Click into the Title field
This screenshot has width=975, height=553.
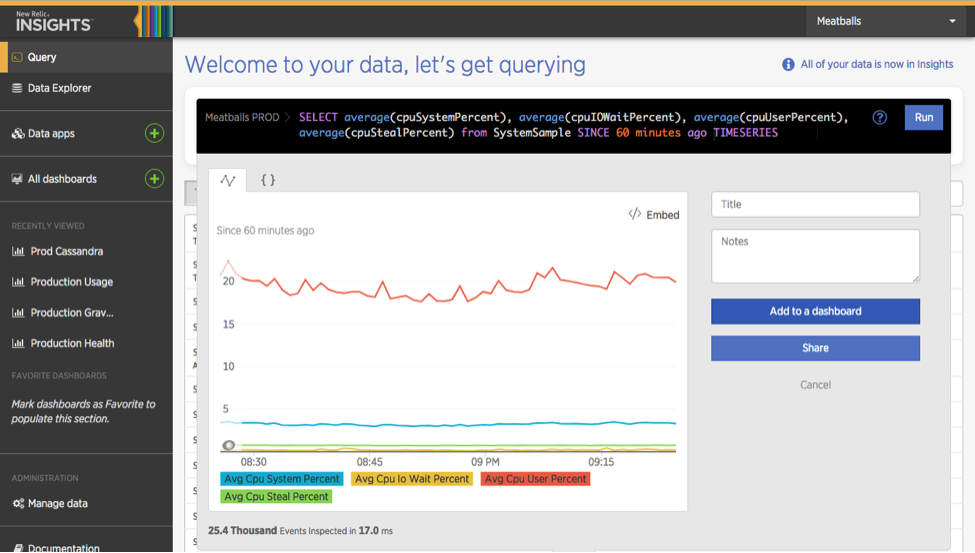pyautogui.click(x=815, y=204)
